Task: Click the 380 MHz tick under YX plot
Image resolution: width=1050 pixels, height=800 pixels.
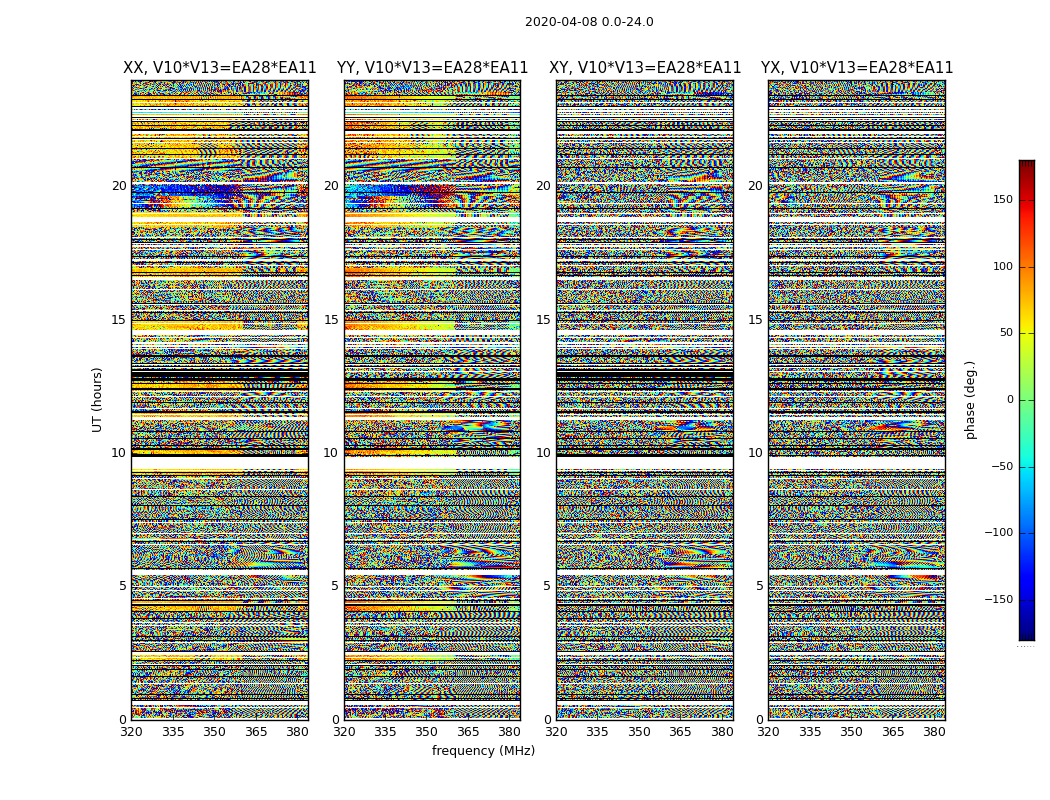Action: 934,732
